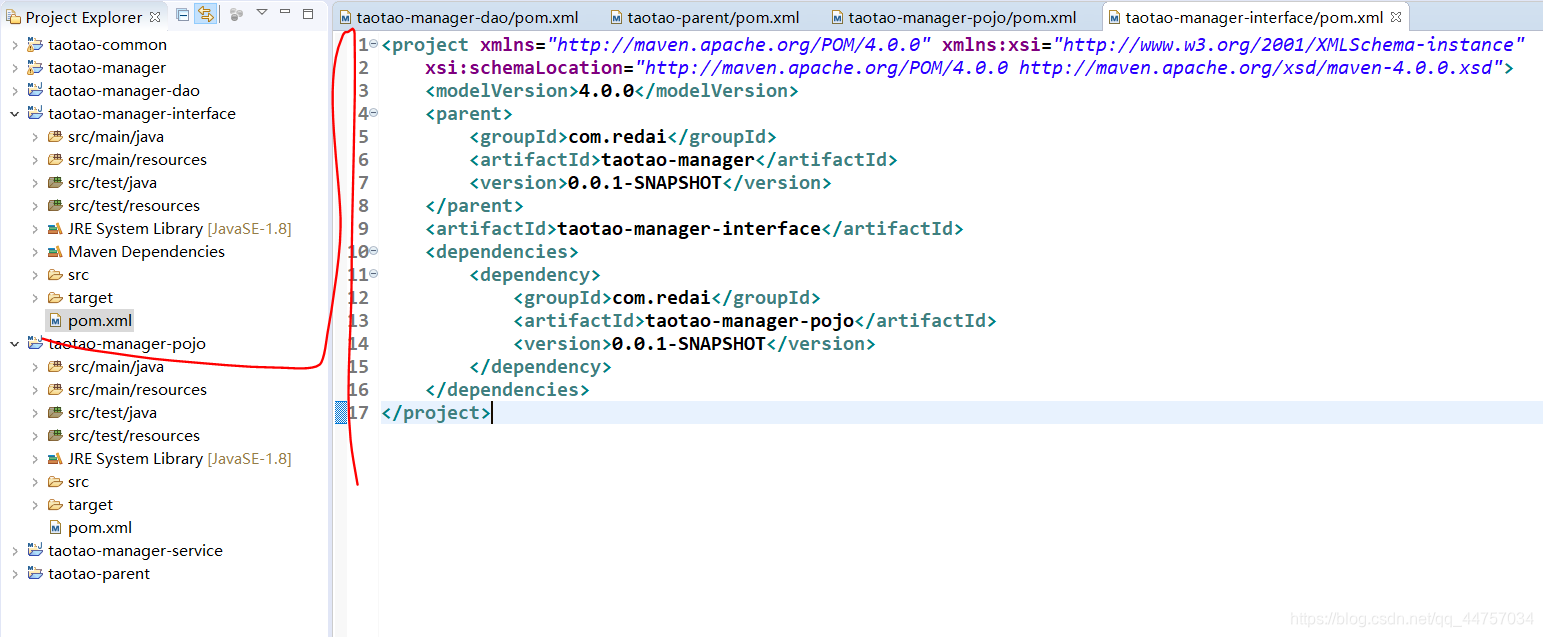Click artifactId taotao-manager-interface on line 9
Image resolution: width=1543 pixels, height=637 pixels.
click(x=689, y=229)
